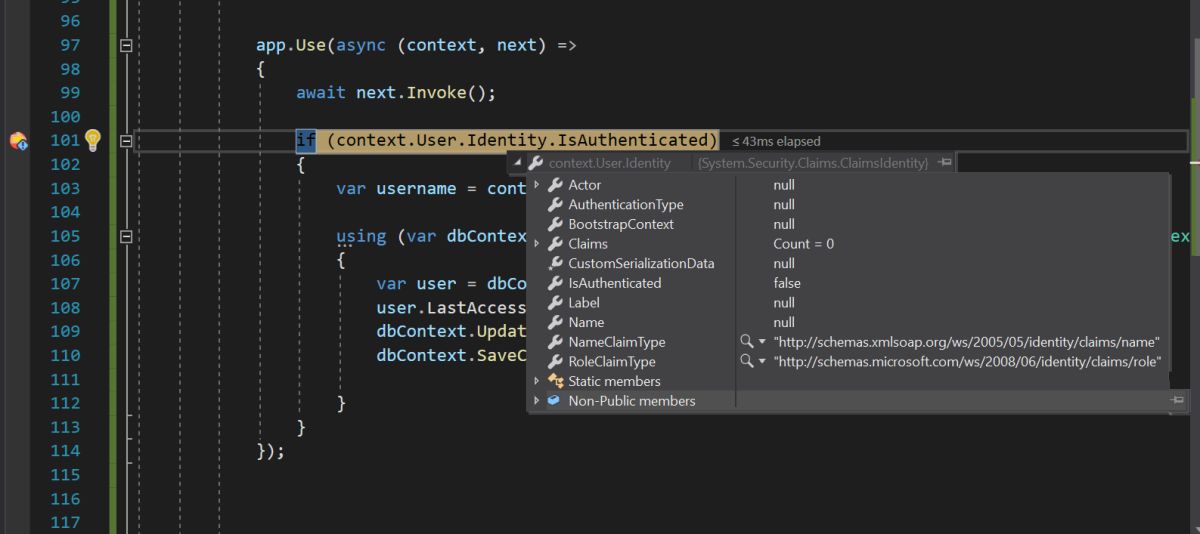This screenshot has height=534, width=1200.
Task: Click the microsoft.com claims/role URL value
Action: pos(967,362)
